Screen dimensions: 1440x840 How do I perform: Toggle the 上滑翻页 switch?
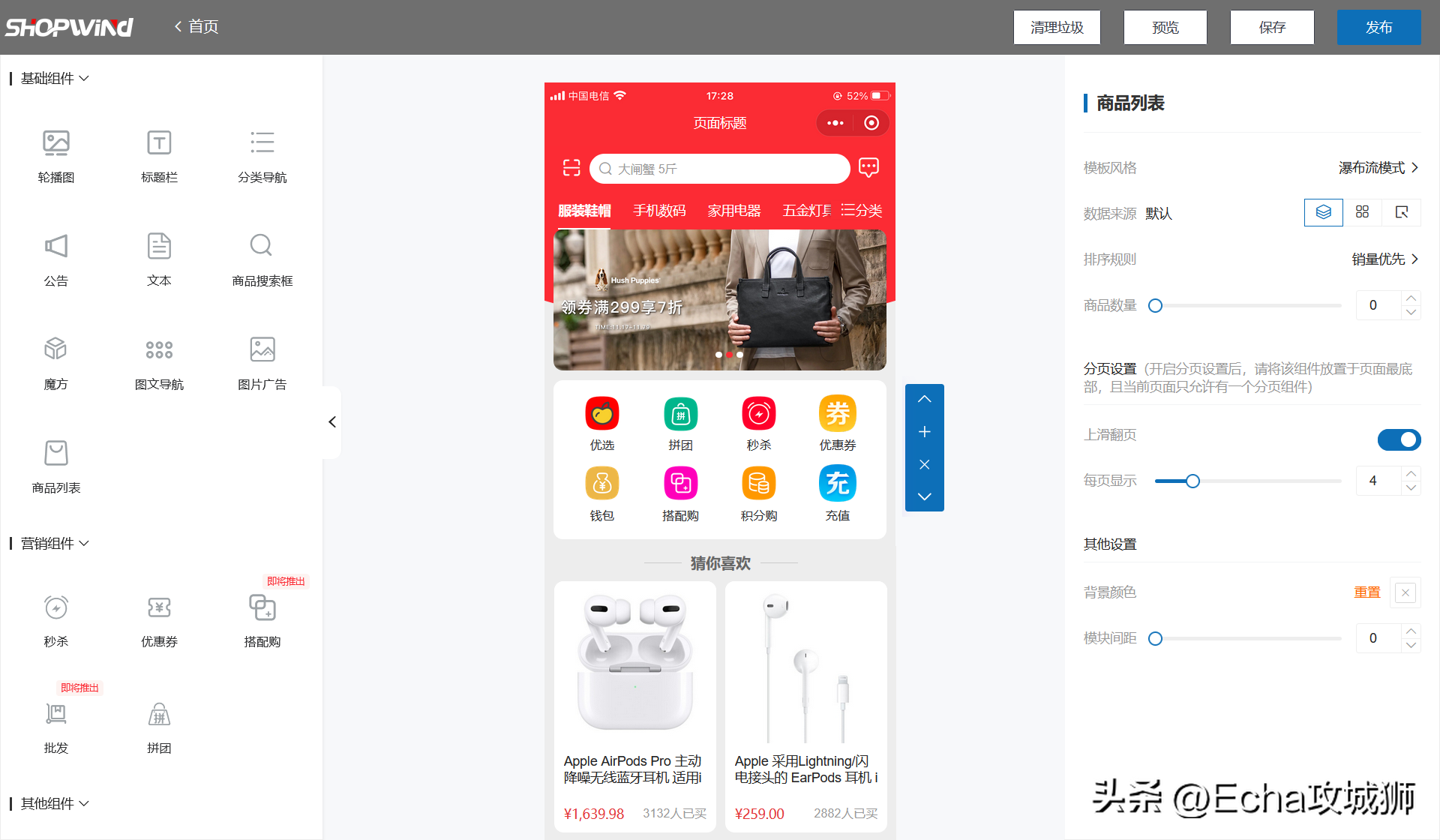(1399, 439)
